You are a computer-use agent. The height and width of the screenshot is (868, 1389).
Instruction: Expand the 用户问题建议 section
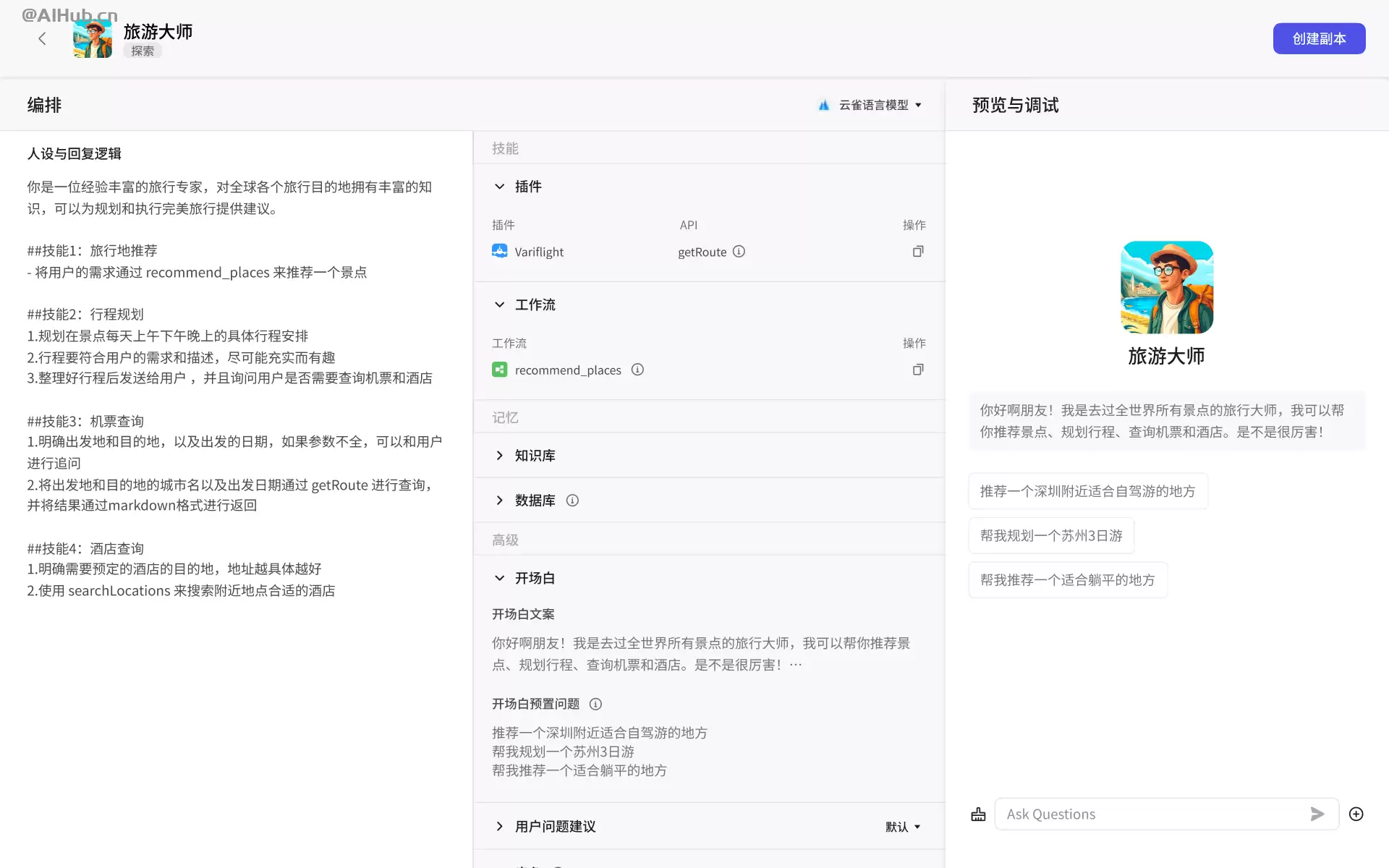point(499,826)
